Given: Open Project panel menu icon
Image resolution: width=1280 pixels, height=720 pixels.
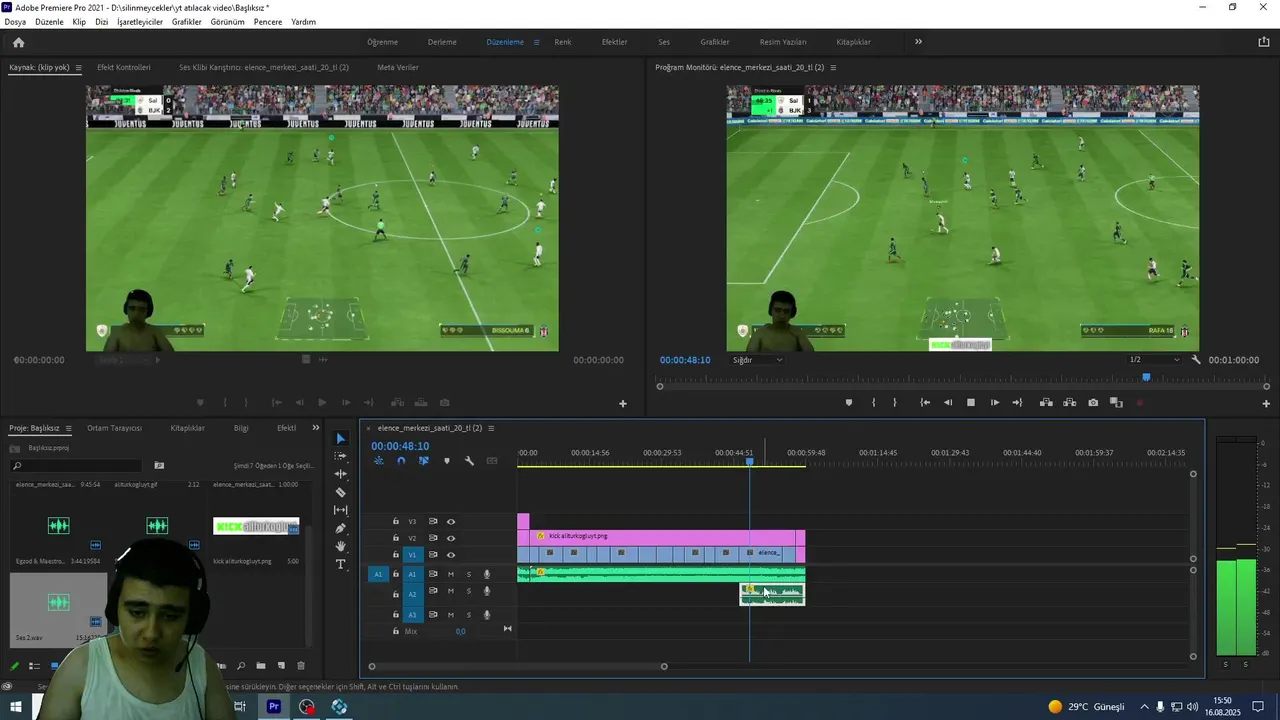Looking at the screenshot, I should [x=68, y=428].
